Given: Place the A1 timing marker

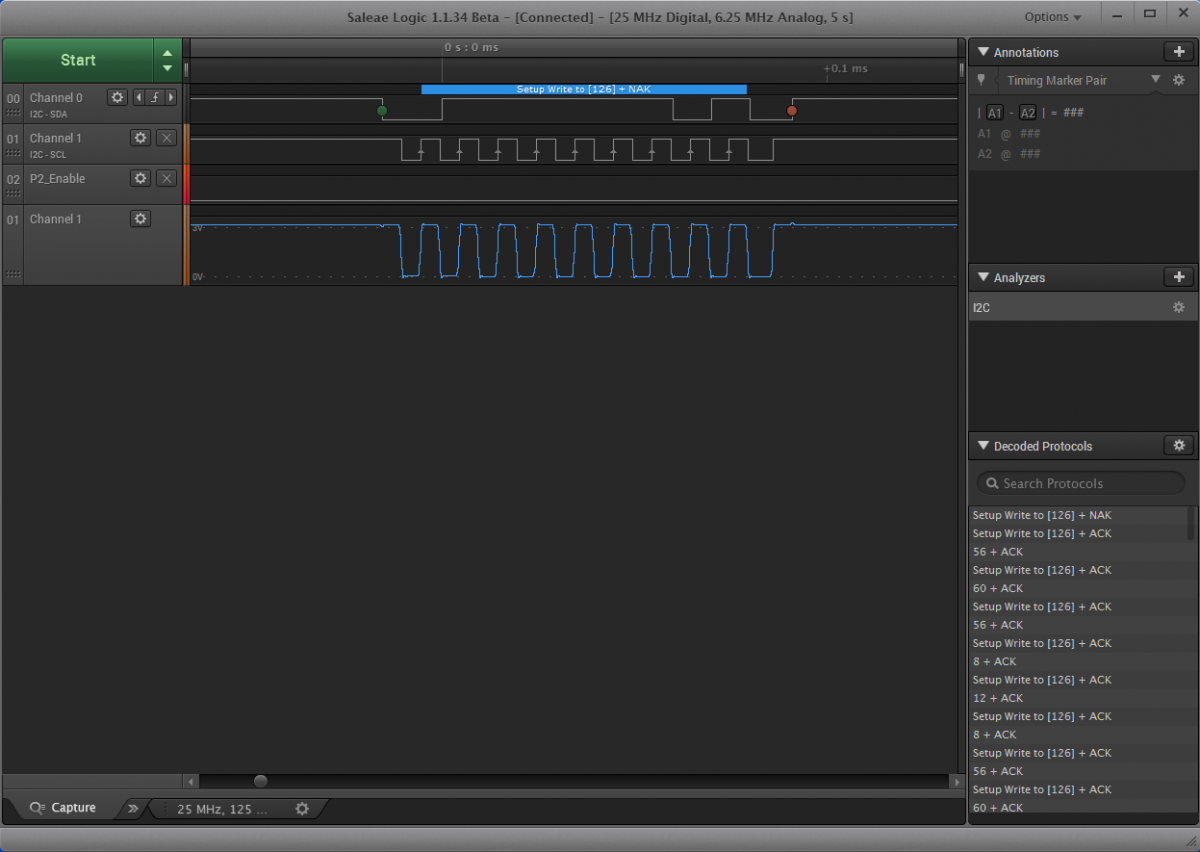Looking at the screenshot, I should (995, 113).
